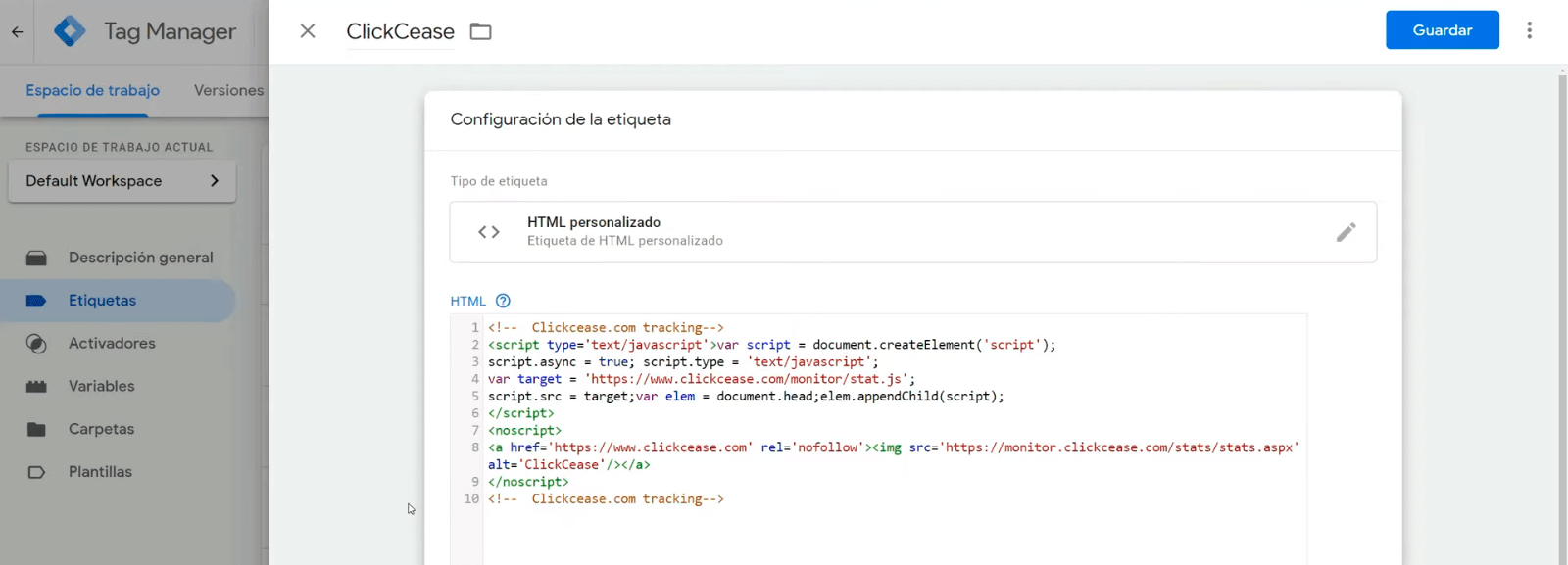Select the HTML personalizado tag type
Screen dimensions: 1568x565
pyautogui.click(x=912, y=232)
